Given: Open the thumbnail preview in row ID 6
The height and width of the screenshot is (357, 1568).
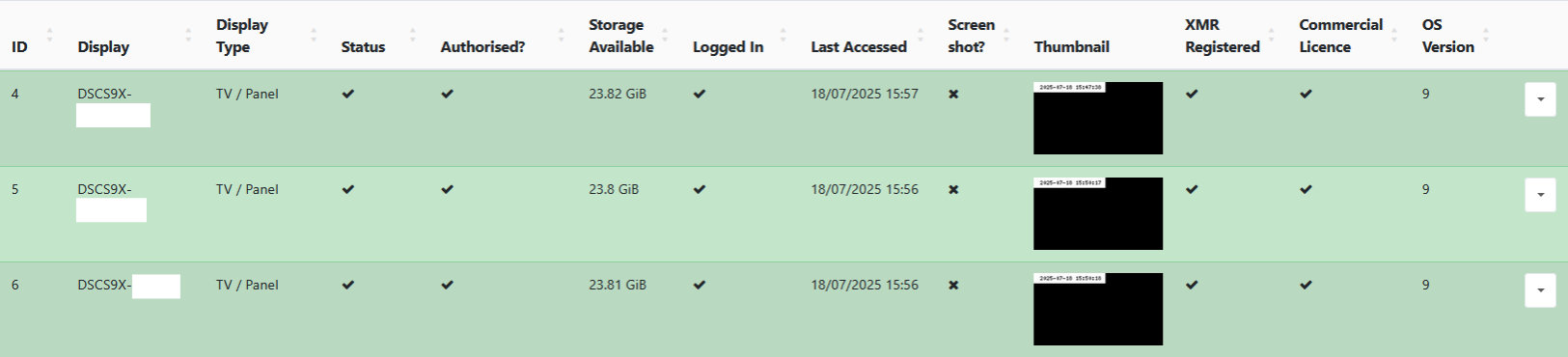Looking at the screenshot, I should click(x=1098, y=309).
